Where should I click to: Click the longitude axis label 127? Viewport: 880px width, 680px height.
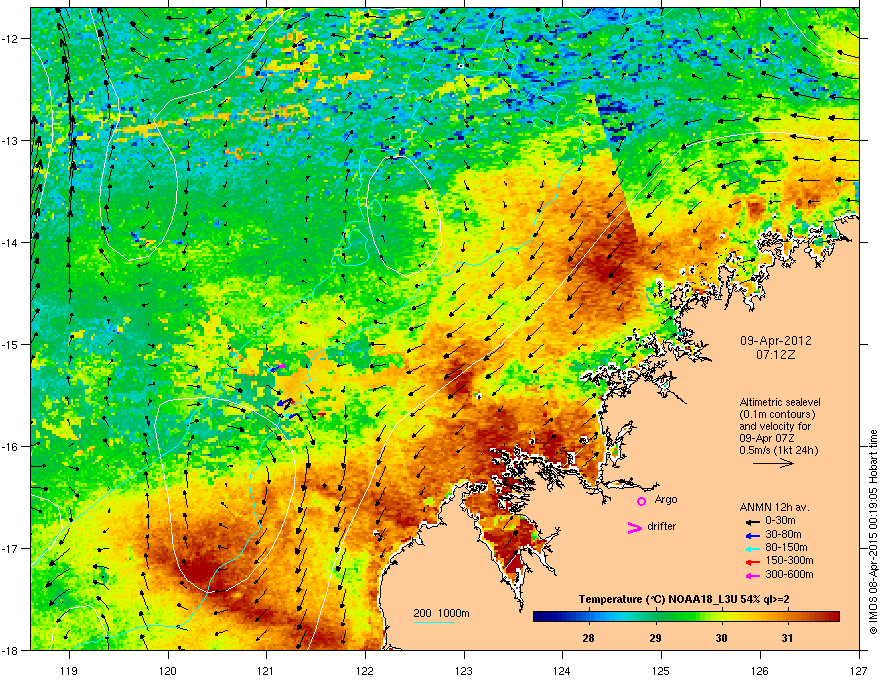(x=859, y=670)
